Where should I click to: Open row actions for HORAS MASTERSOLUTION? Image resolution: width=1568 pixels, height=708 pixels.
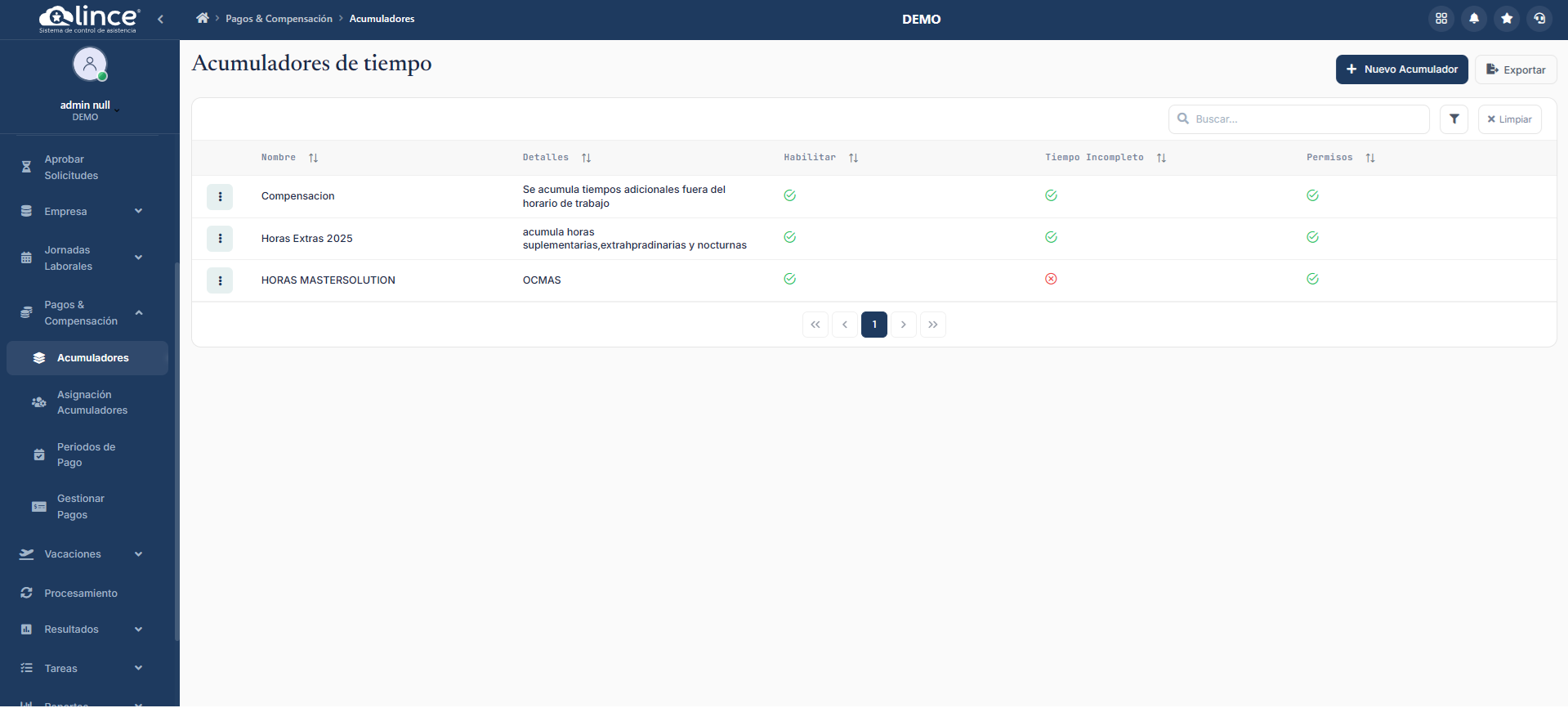tap(220, 280)
